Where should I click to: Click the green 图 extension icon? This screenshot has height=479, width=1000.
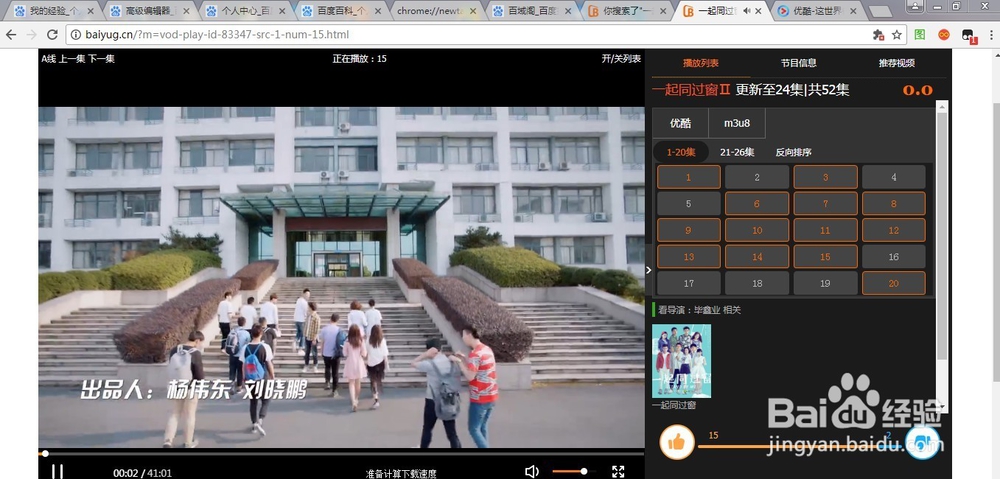[x=920, y=34]
